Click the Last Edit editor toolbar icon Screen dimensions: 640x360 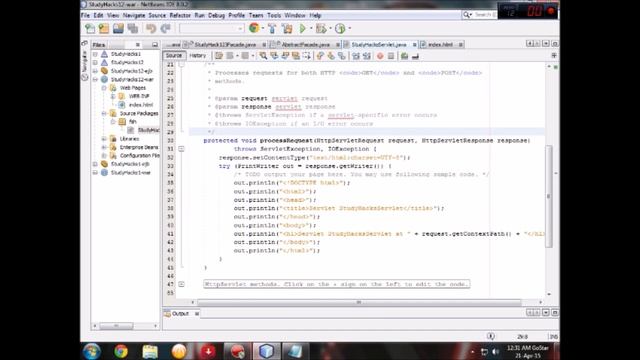point(219,56)
